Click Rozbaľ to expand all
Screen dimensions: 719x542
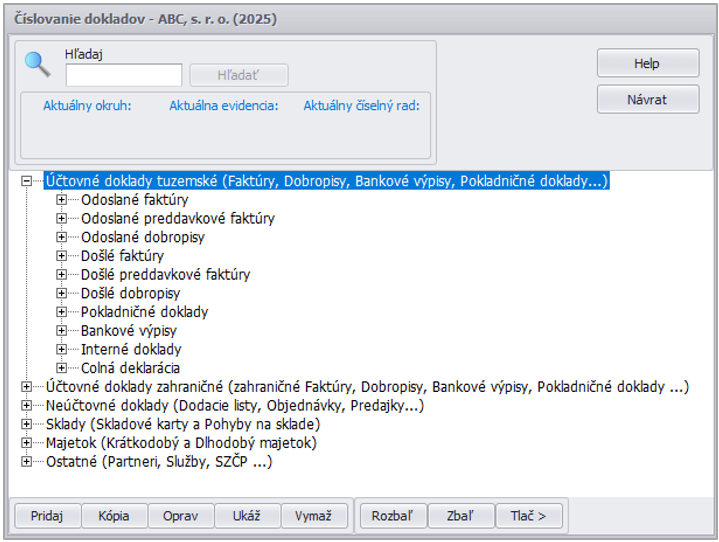tap(392, 516)
